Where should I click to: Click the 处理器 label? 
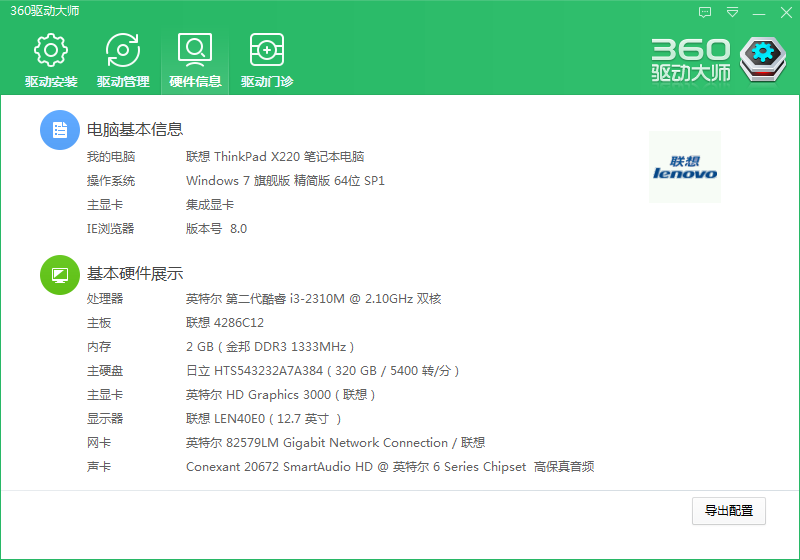105,298
